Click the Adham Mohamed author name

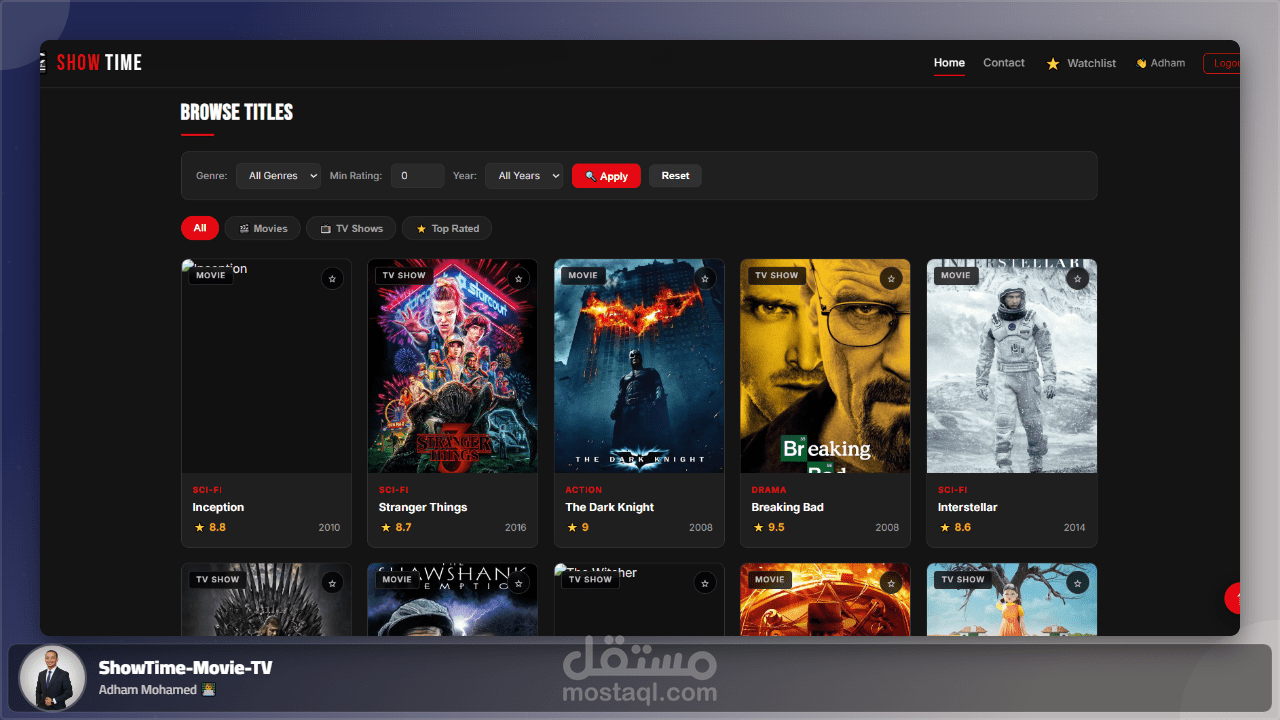[148, 690]
